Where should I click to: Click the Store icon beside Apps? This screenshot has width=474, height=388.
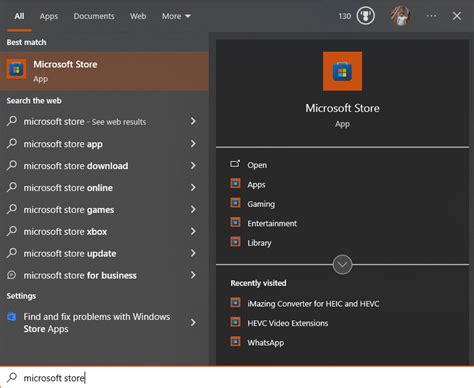(235, 183)
